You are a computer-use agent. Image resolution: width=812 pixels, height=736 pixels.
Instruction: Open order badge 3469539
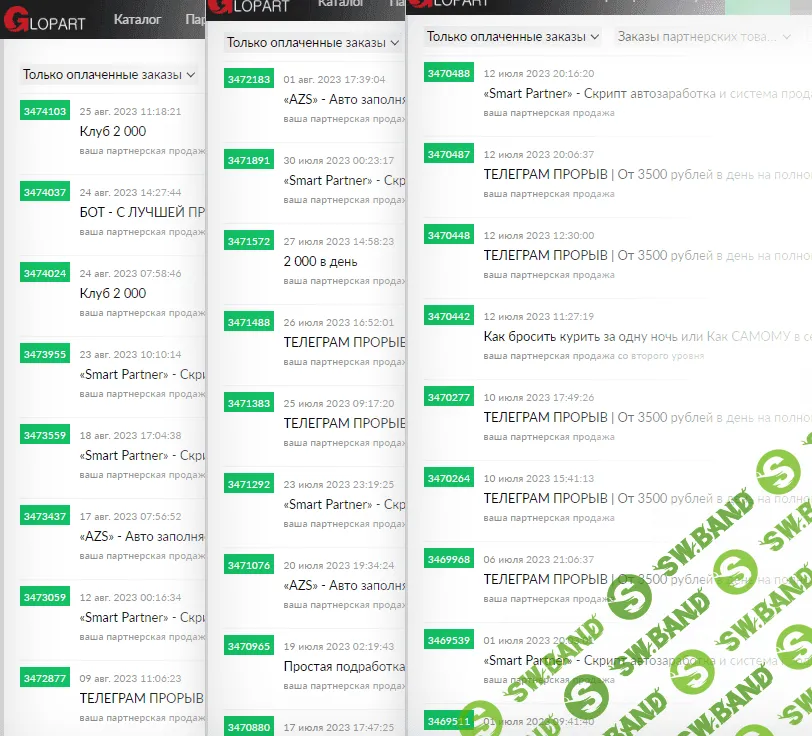[x=449, y=640]
